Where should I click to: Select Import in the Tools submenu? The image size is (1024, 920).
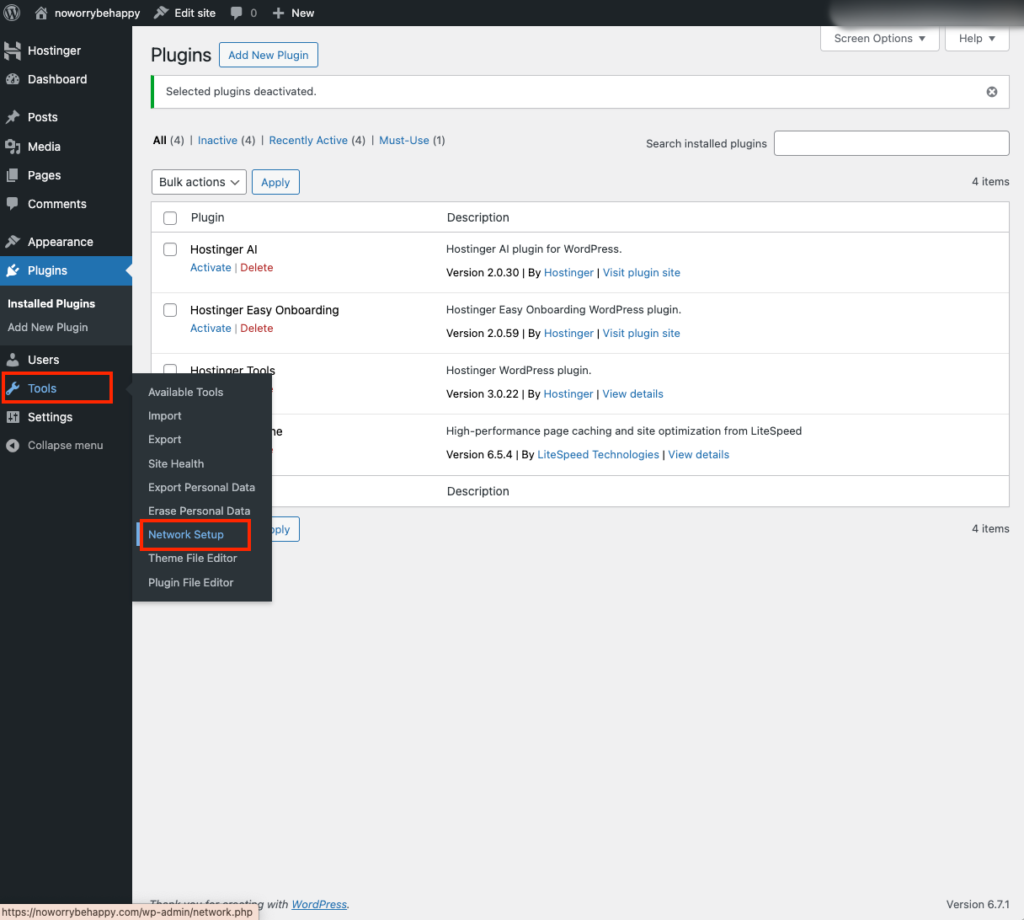pyautogui.click(x=165, y=416)
